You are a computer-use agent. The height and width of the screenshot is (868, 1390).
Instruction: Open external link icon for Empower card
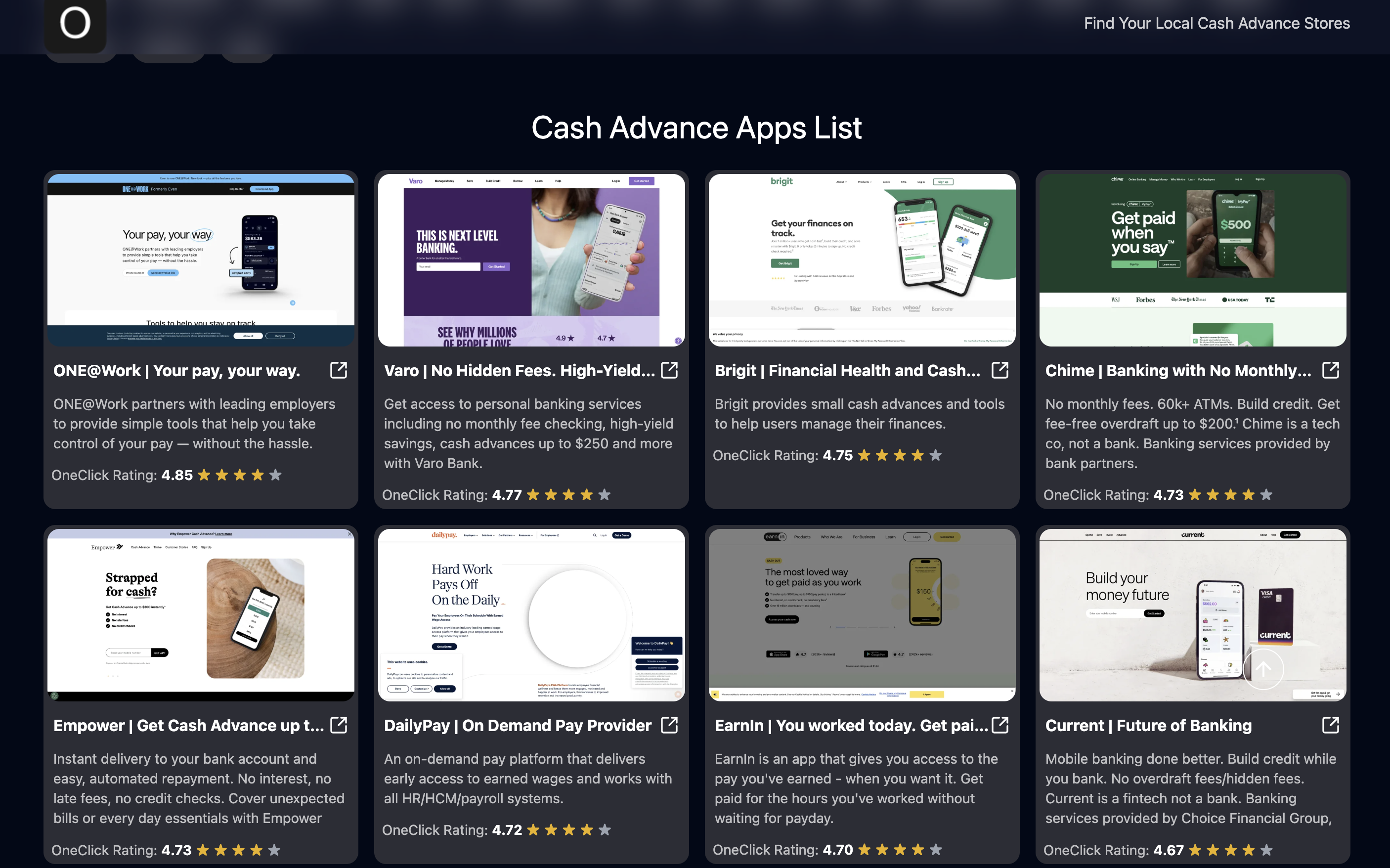339,725
